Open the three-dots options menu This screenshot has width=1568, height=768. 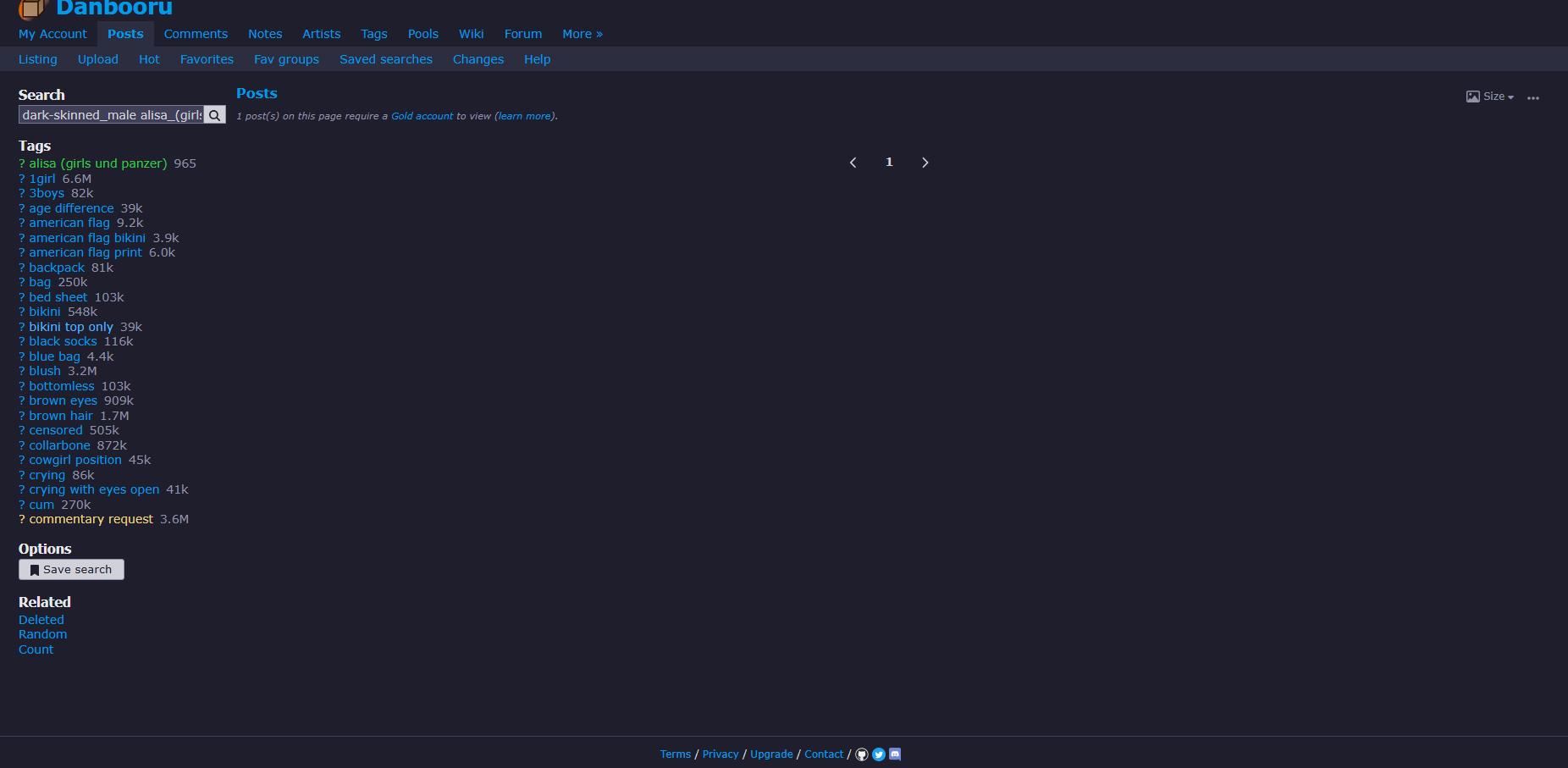[1533, 97]
